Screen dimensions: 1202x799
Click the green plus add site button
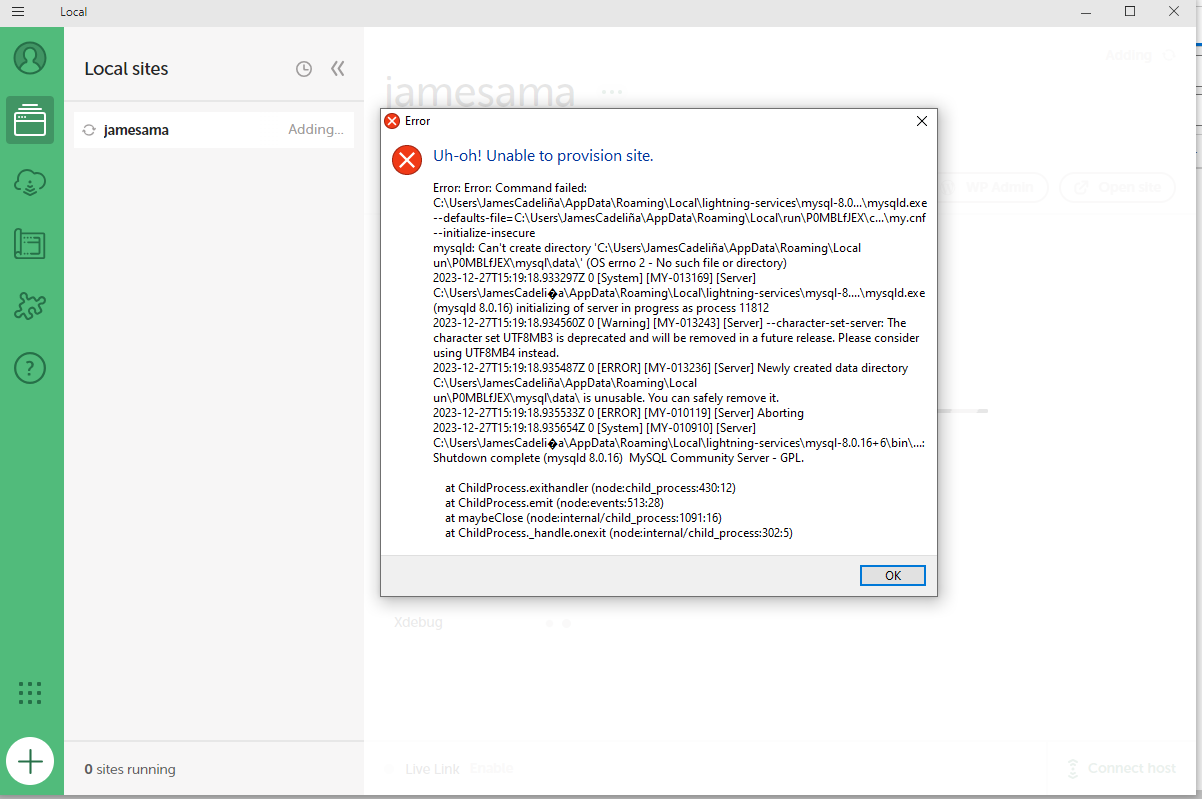[30, 762]
